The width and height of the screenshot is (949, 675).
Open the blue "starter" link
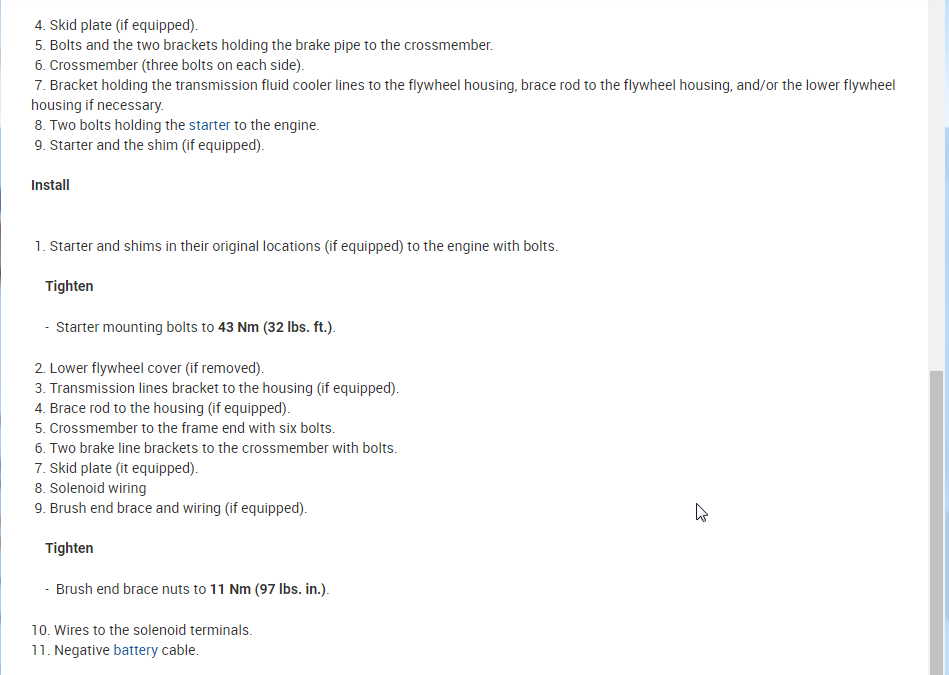[209, 125]
